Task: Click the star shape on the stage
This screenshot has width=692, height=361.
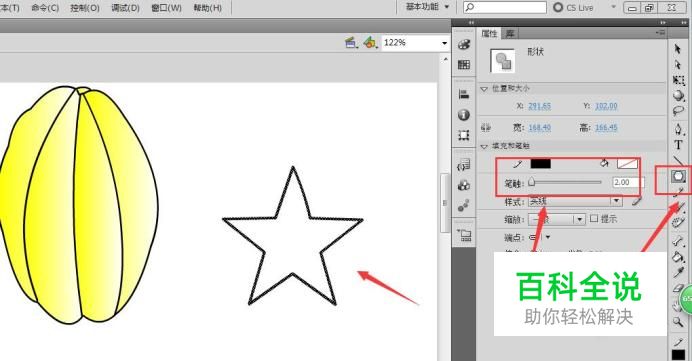Action: click(293, 236)
